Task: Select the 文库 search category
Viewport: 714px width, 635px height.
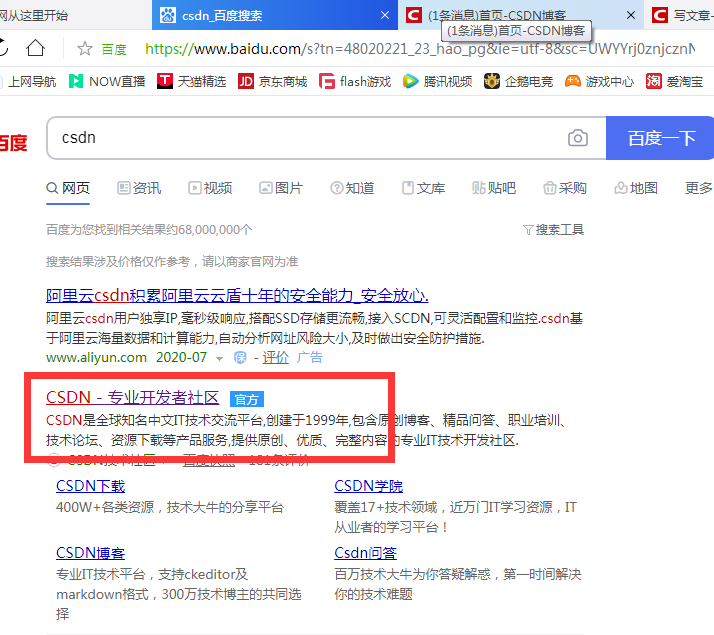Action: click(423, 188)
